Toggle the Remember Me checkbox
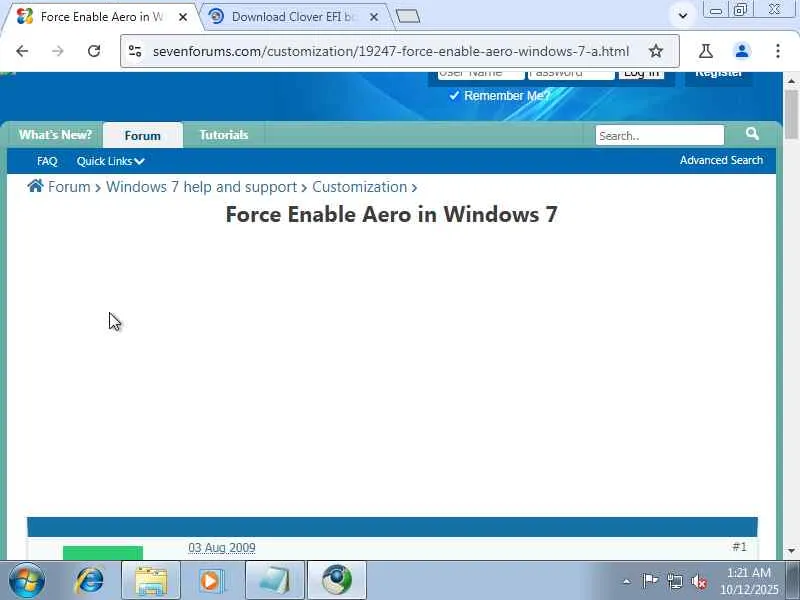800x600 pixels. 454,95
